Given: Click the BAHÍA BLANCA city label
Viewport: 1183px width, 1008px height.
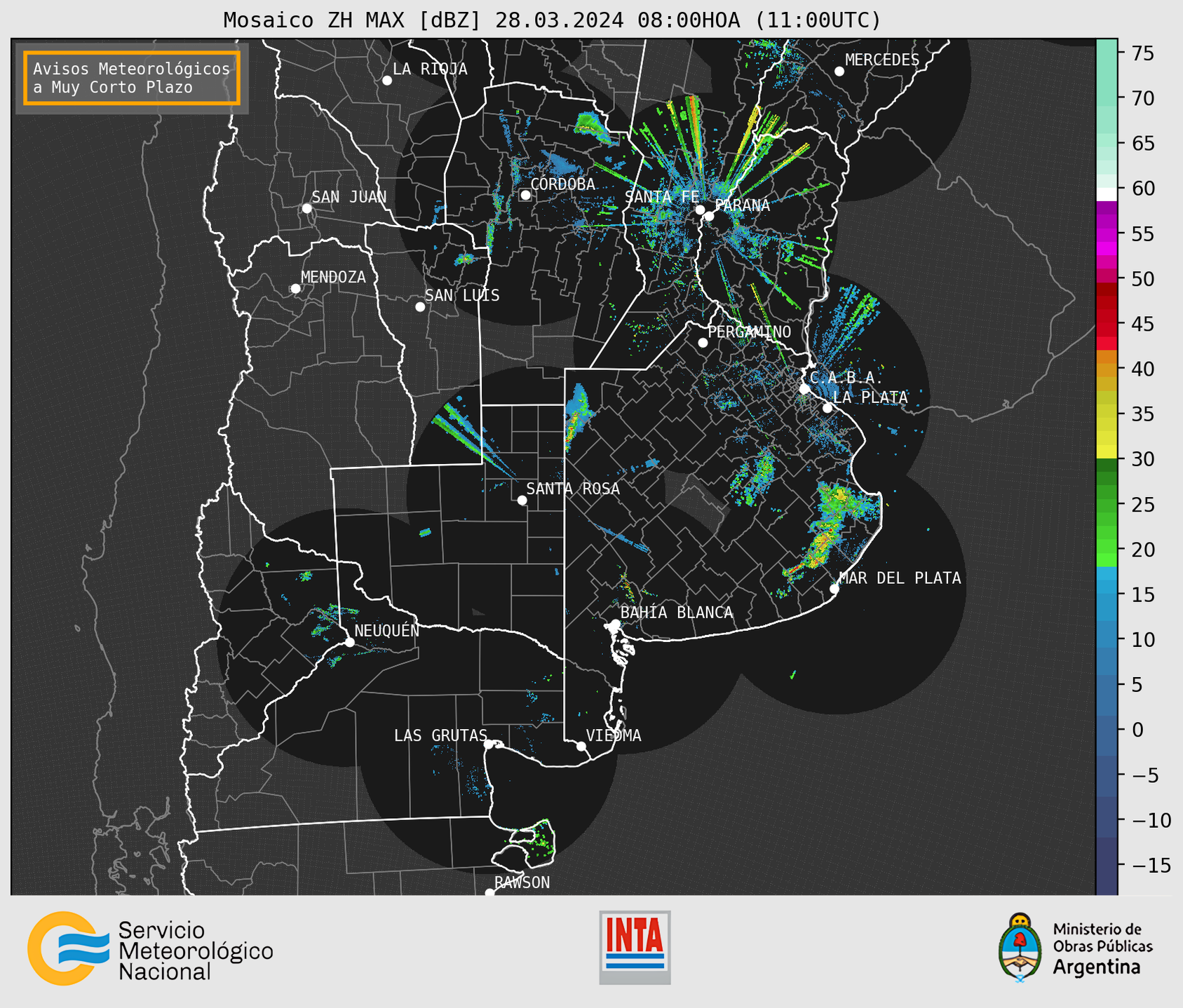Looking at the screenshot, I should (x=677, y=613).
